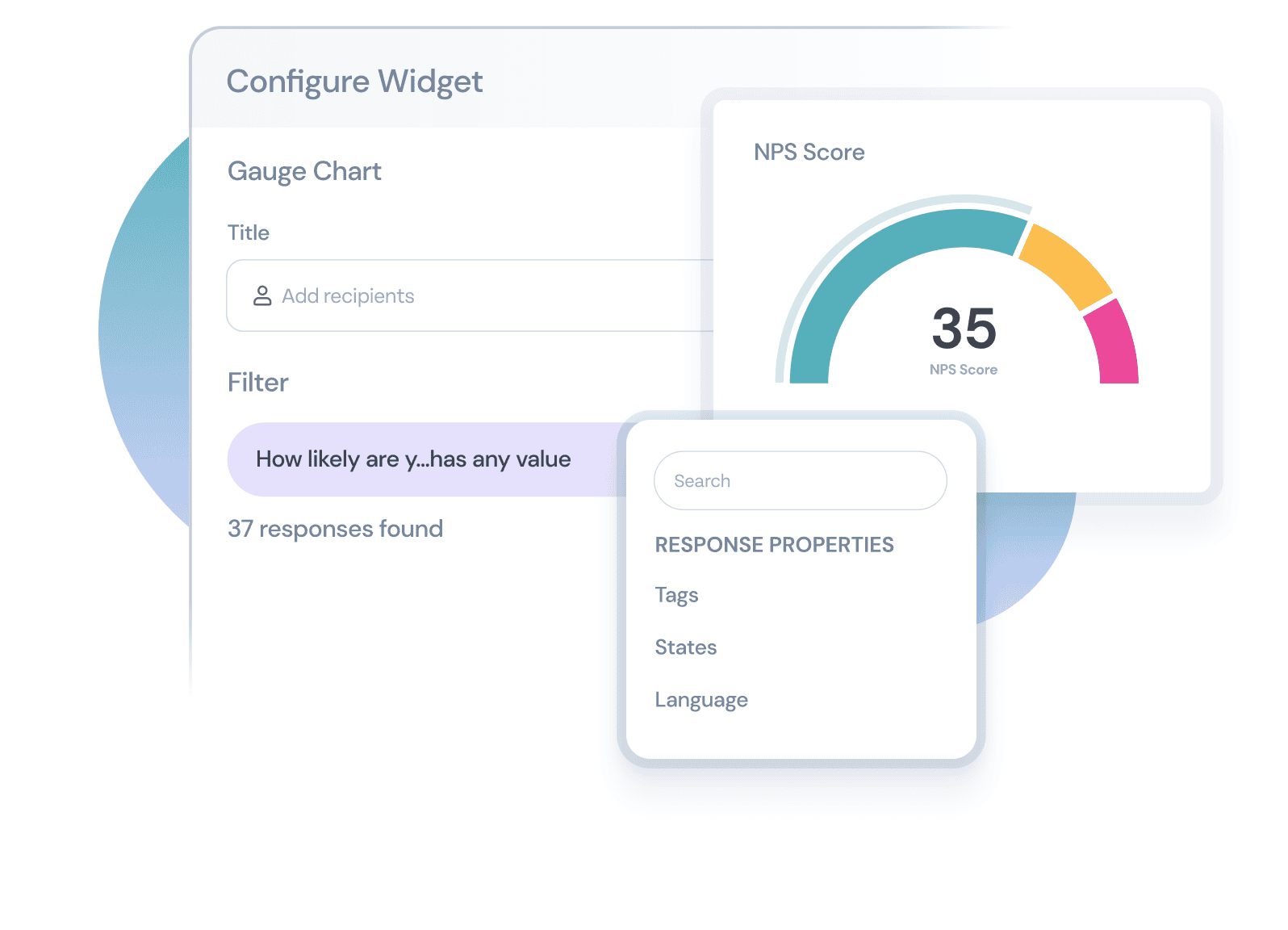
Task: Select Tags from response properties
Action: pos(676,595)
